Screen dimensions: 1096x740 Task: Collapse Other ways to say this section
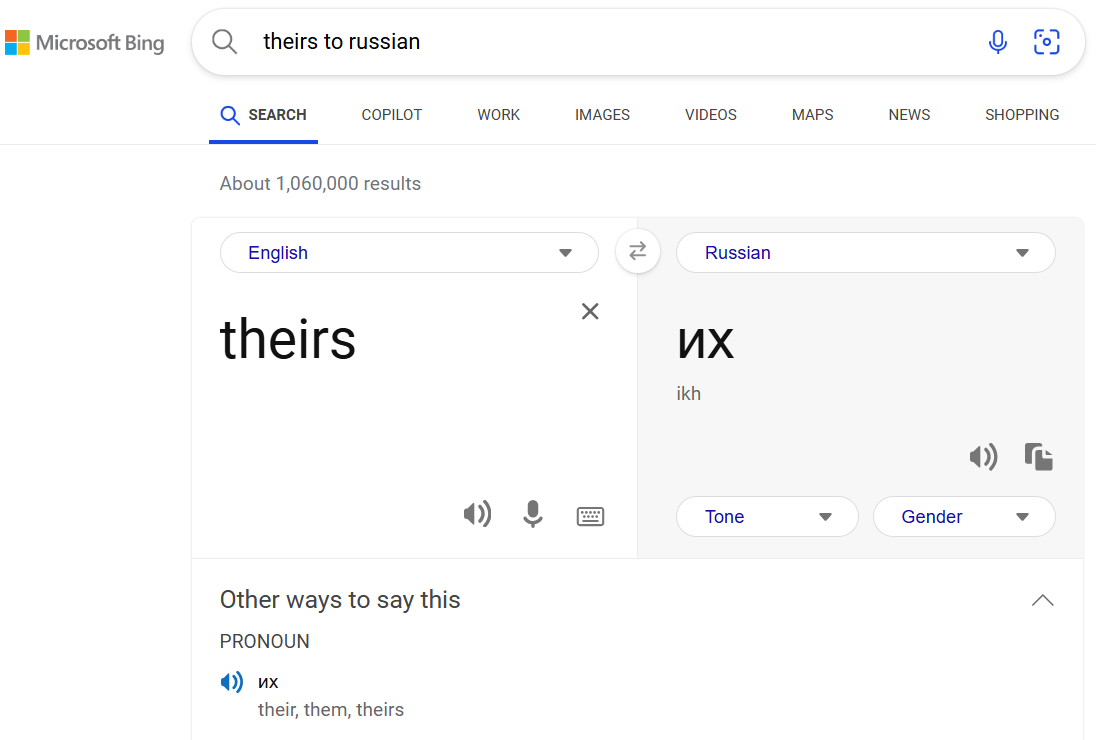pos(1042,600)
